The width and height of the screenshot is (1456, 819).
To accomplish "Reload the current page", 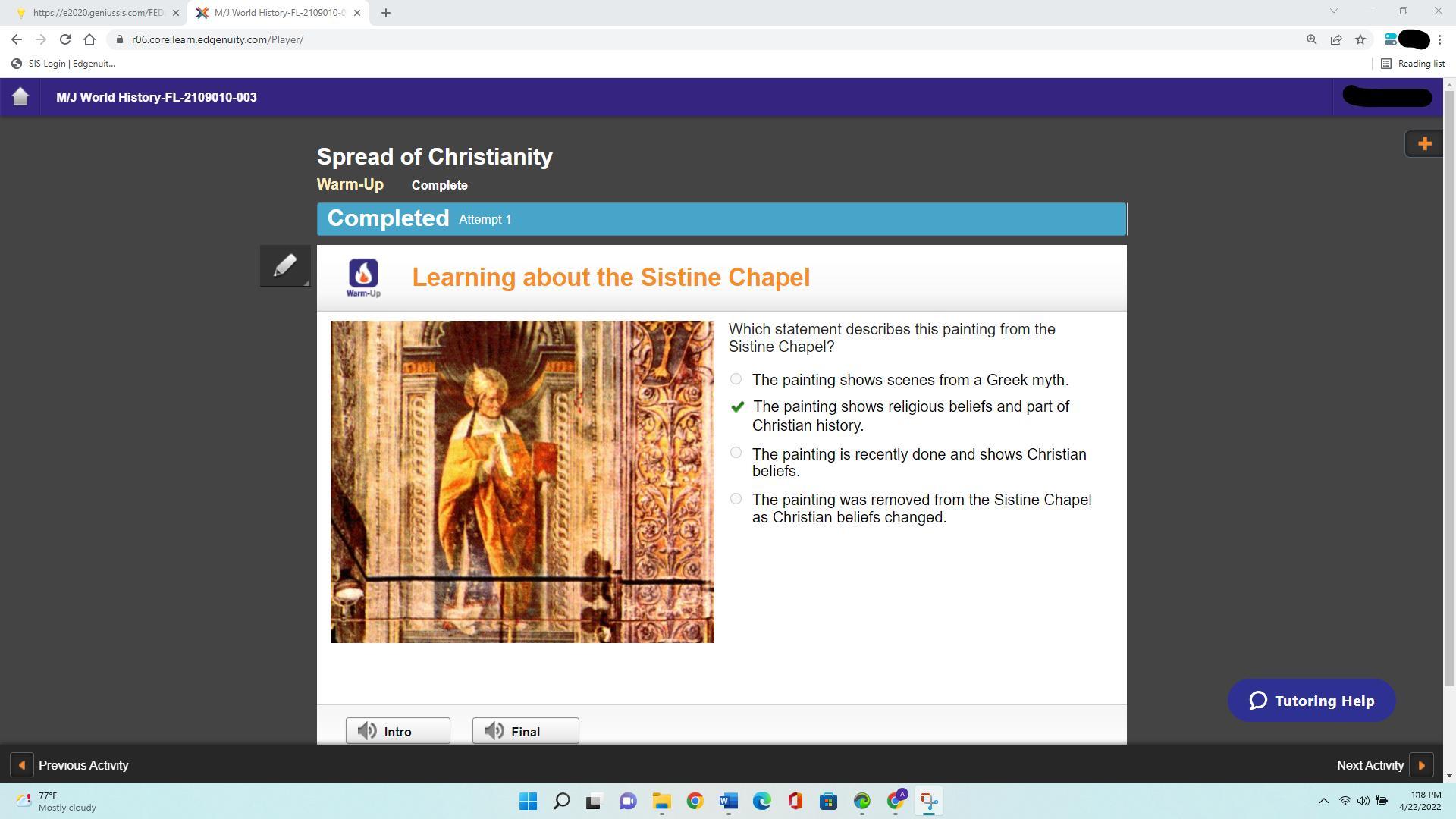I will click(x=65, y=39).
